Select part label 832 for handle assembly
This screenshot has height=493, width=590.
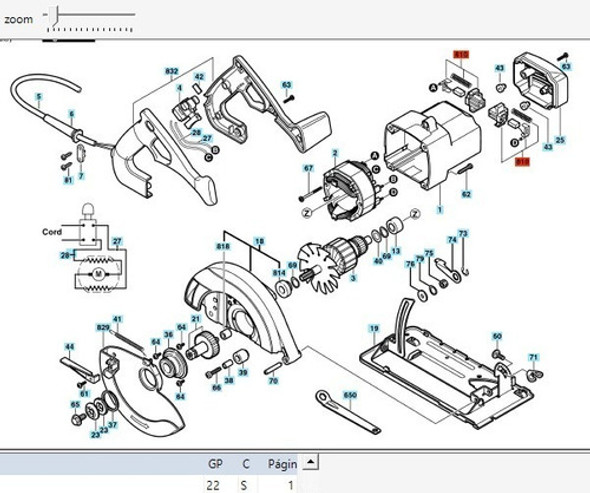(172, 72)
